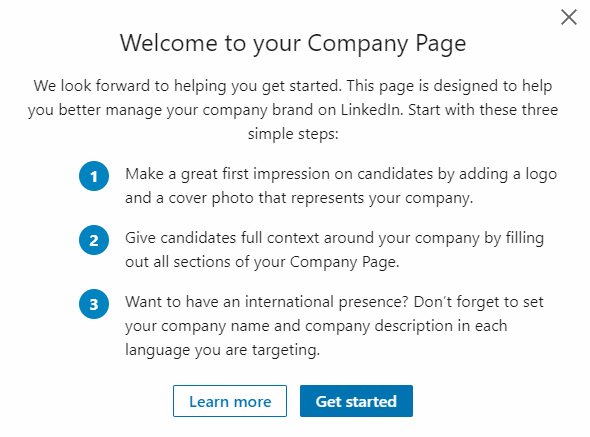Click the 'Welcome to your Company Page' heading
The image size is (590, 437).
click(293, 43)
